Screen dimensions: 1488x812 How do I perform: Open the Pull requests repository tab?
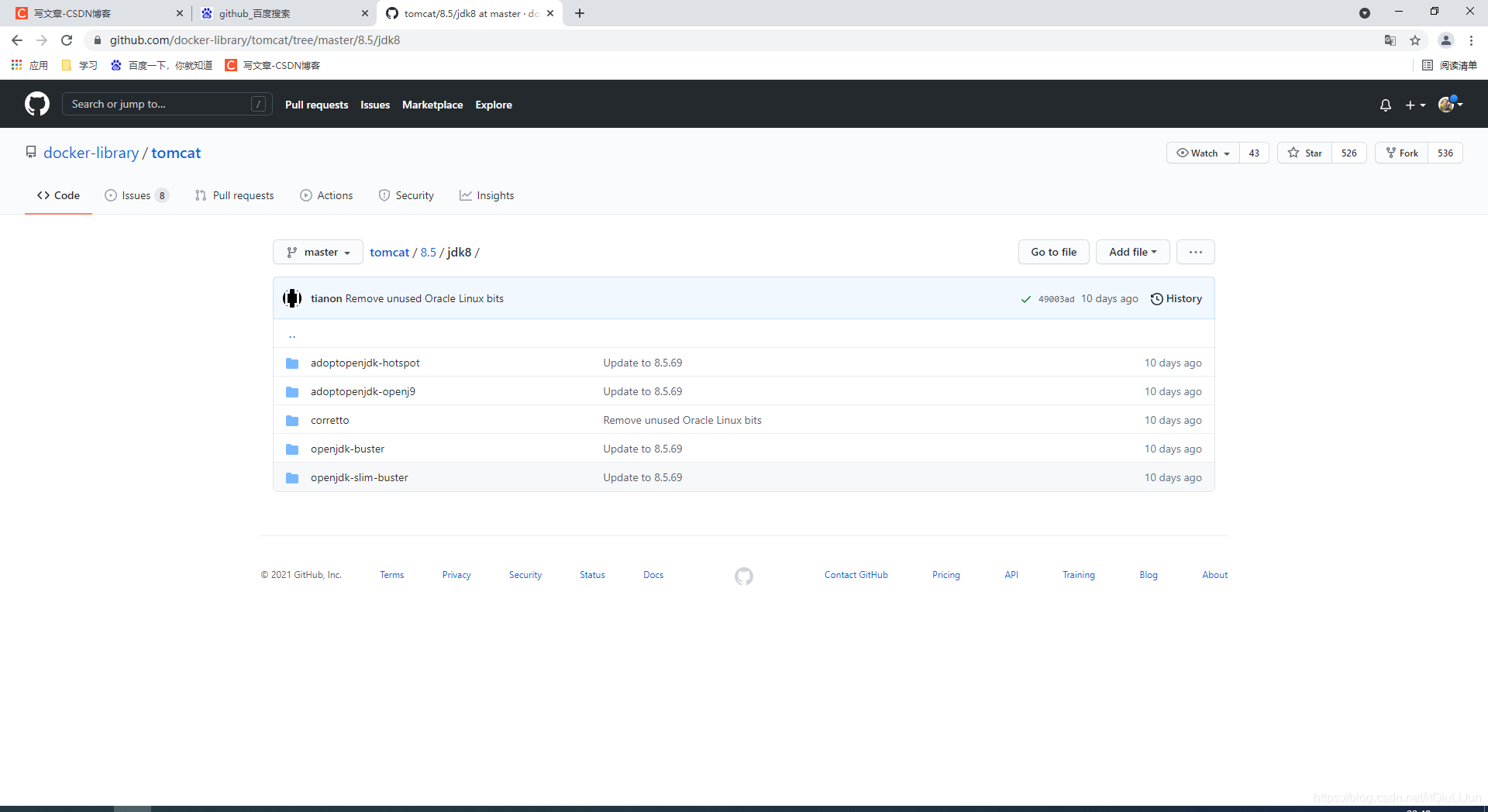[234, 195]
